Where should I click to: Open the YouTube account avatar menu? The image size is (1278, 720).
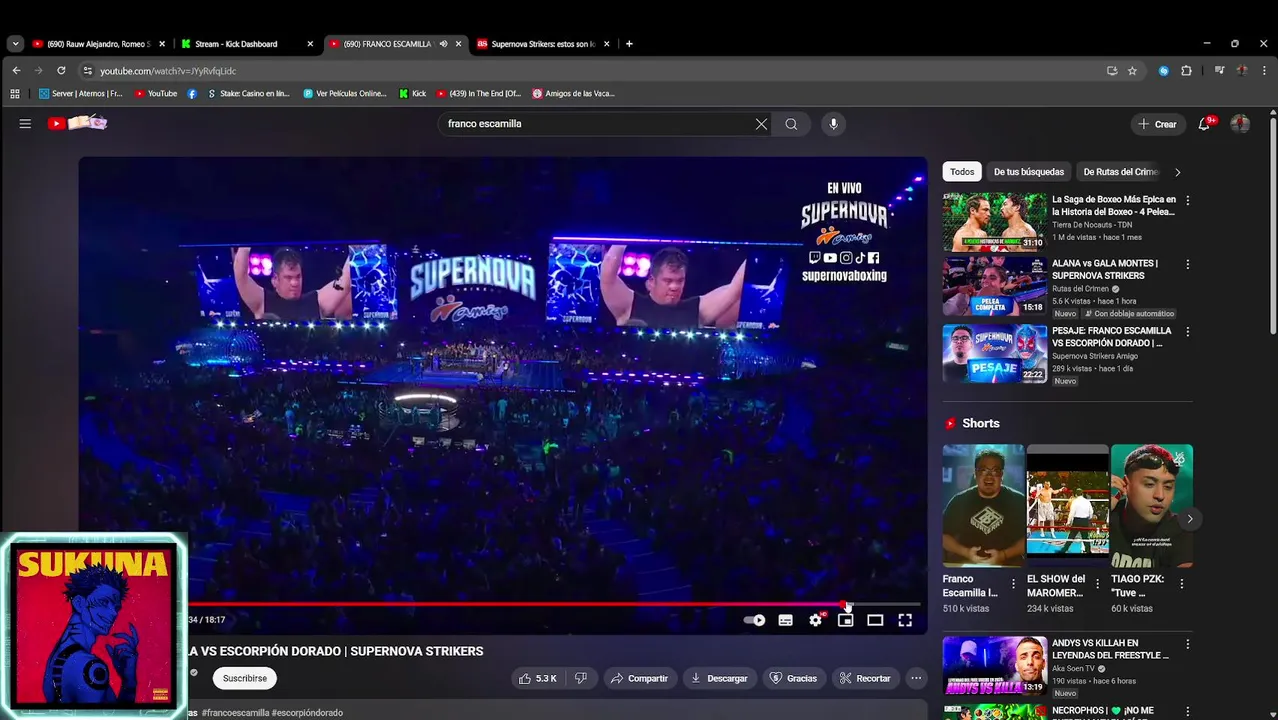(x=1240, y=124)
